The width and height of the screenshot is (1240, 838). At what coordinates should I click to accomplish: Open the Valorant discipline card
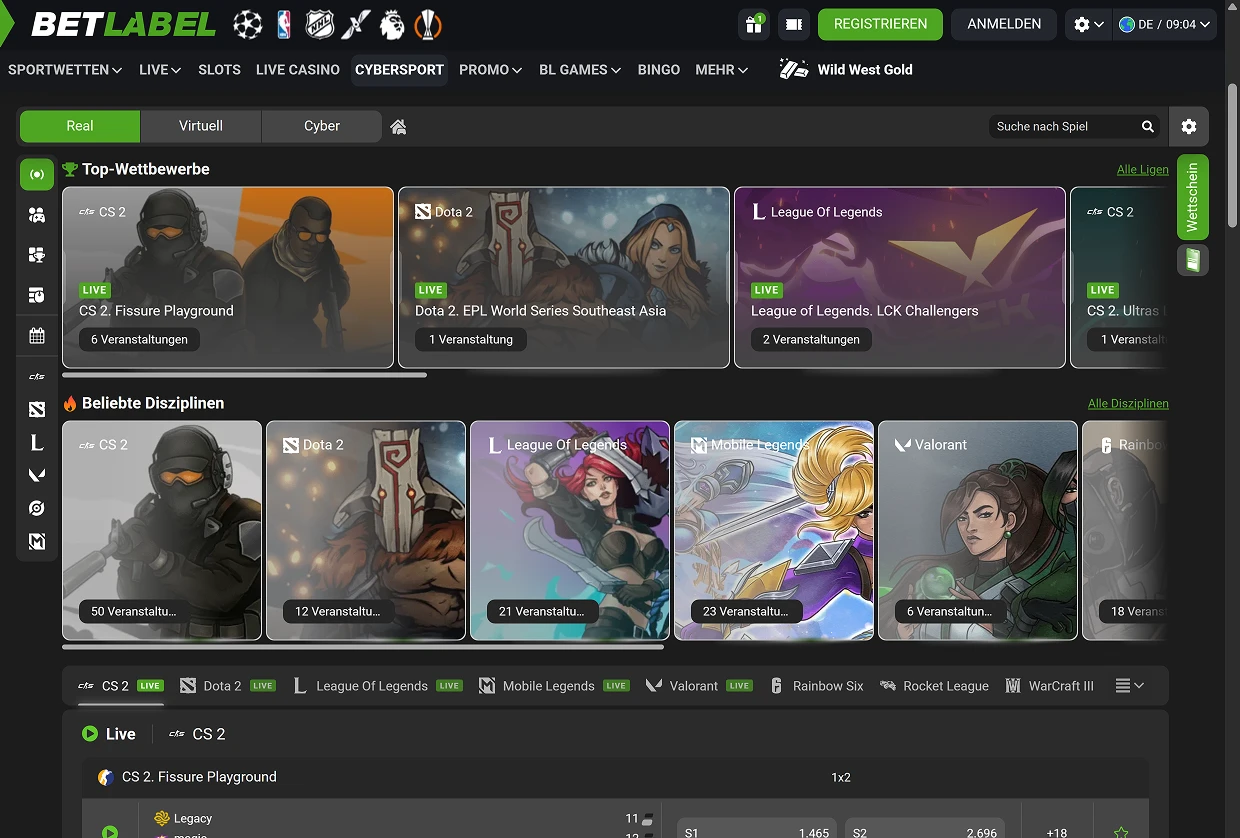pyautogui.click(x=978, y=530)
